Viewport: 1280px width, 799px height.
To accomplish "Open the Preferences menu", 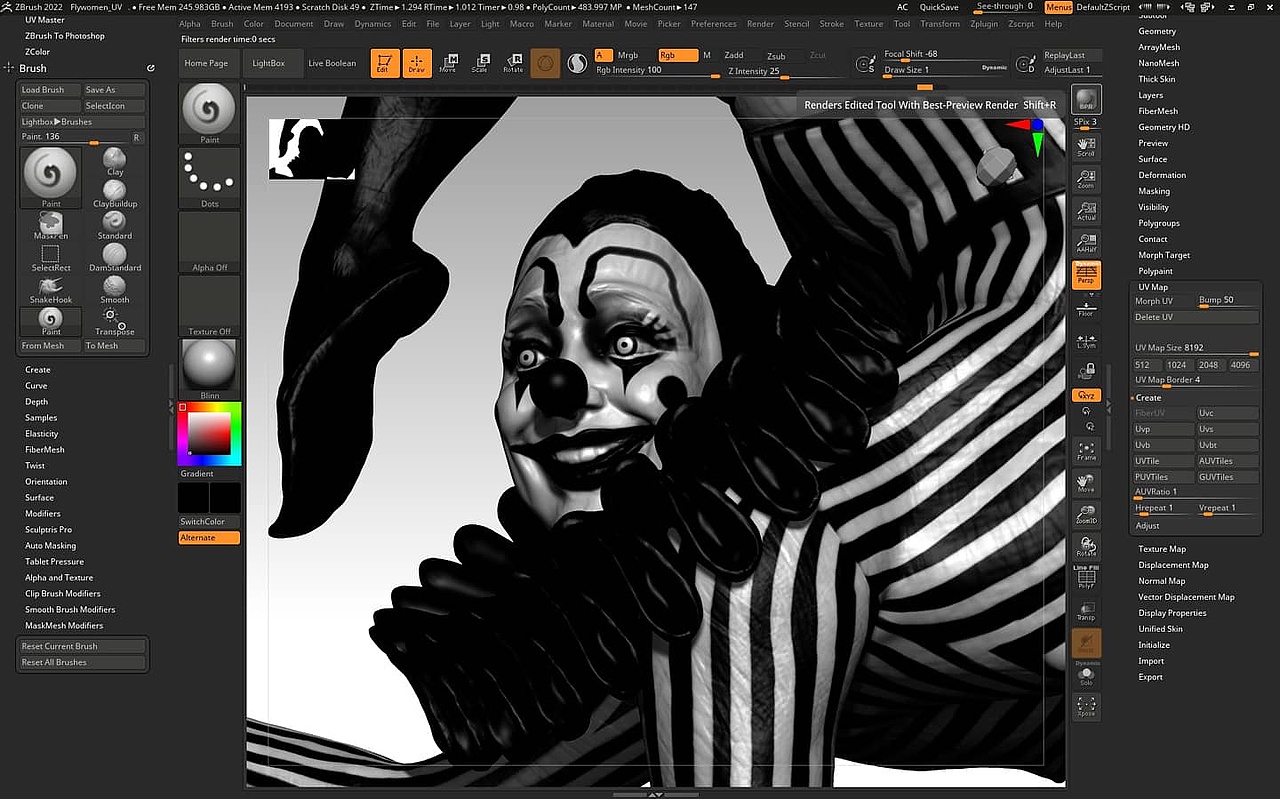I will (x=713, y=23).
